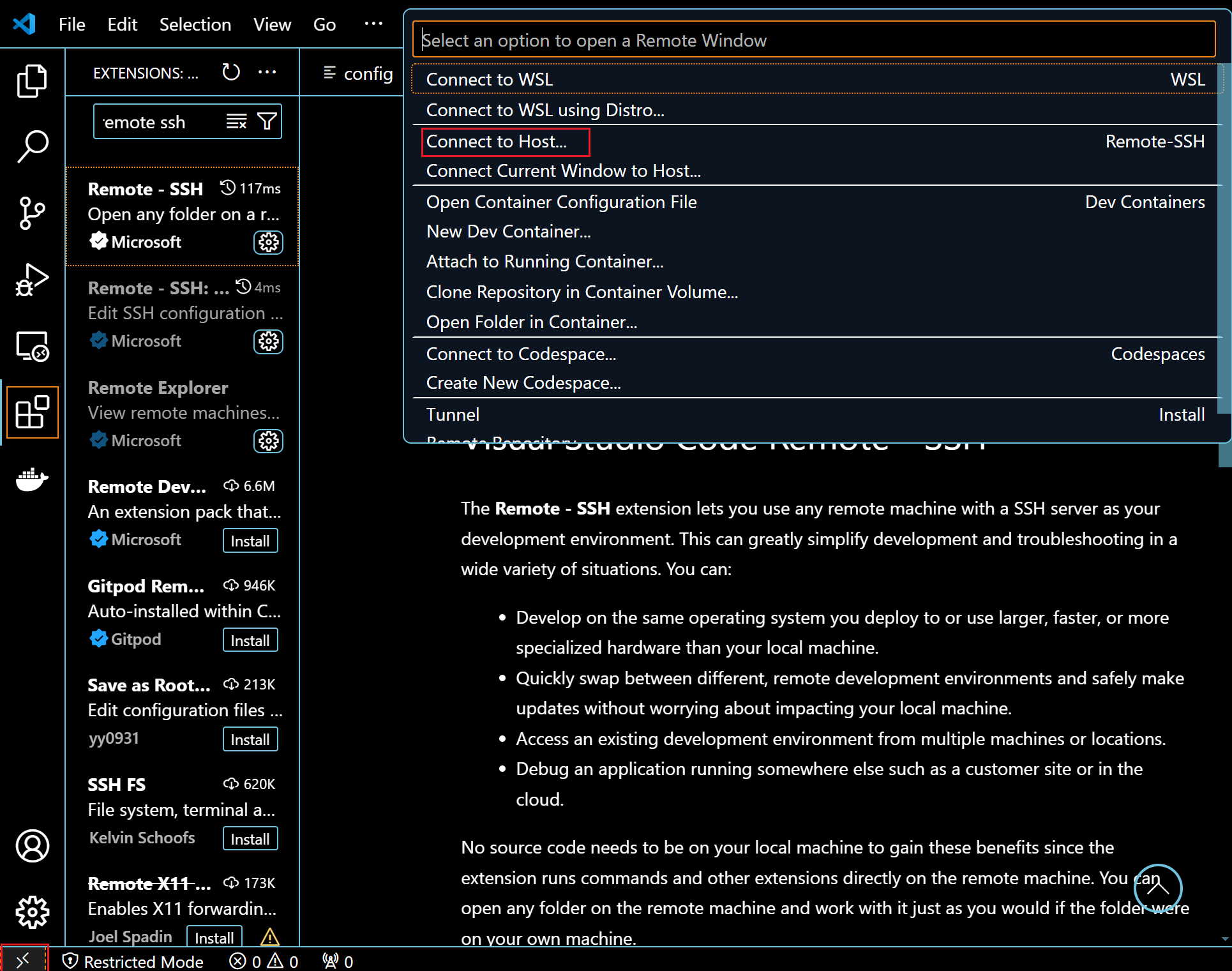Viewport: 1232px width, 971px height.
Task: Clear extensions search results
Action: click(236, 121)
